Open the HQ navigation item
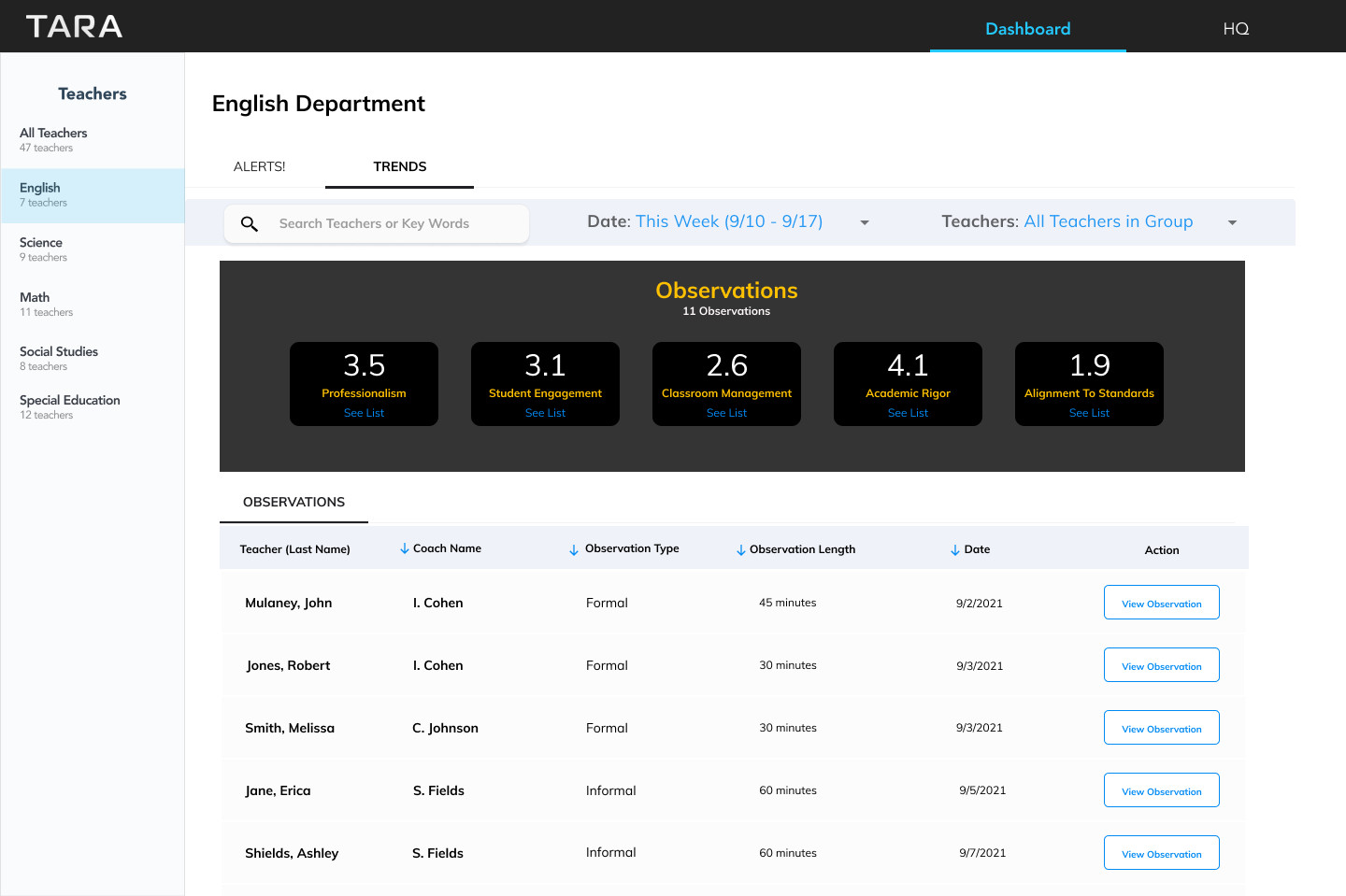The height and width of the screenshot is (896, 1346). [x=1236, y=28]
